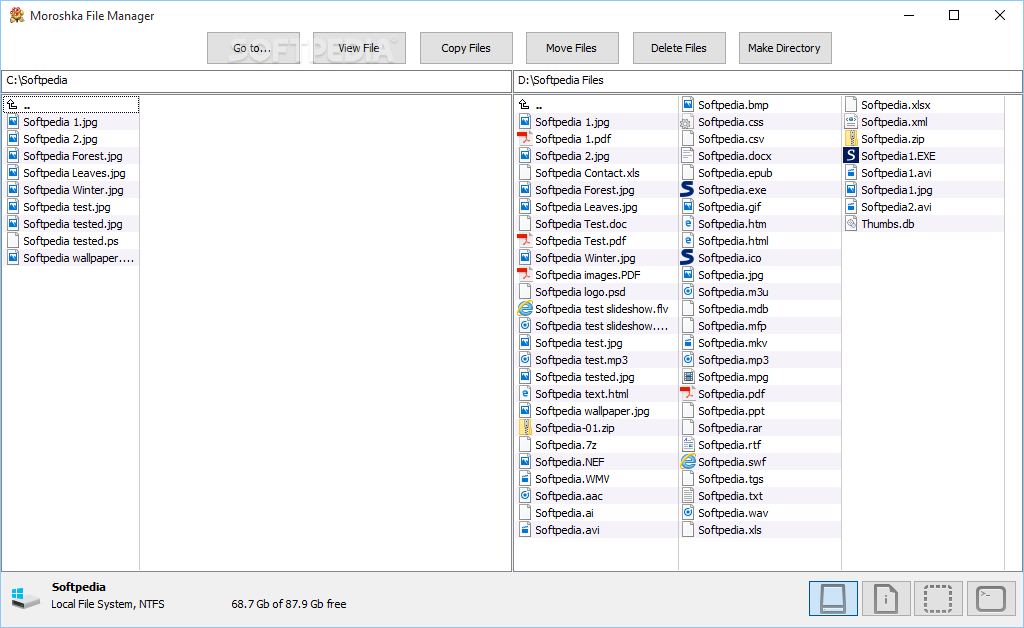Click the video icon of Softpedia.mkv
The height and width of the screenshot is (628, 1024).
click(688, 343)
